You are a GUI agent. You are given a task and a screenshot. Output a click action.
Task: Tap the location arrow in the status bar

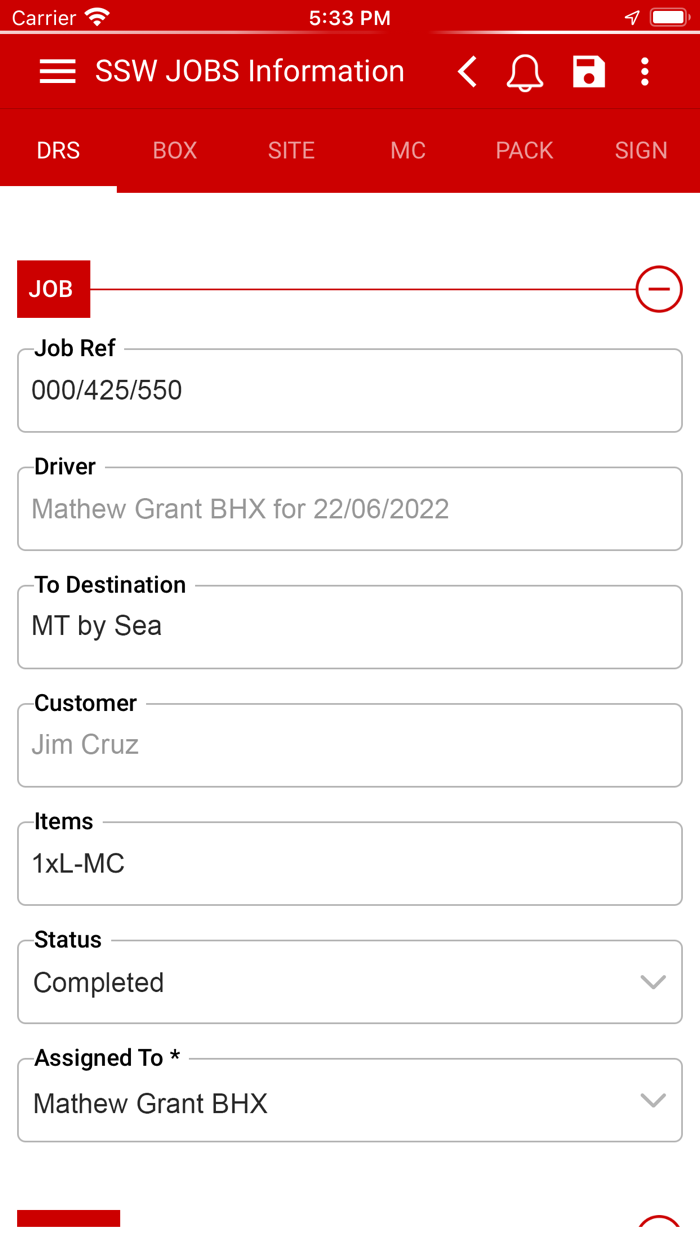[x=631, y=17]
